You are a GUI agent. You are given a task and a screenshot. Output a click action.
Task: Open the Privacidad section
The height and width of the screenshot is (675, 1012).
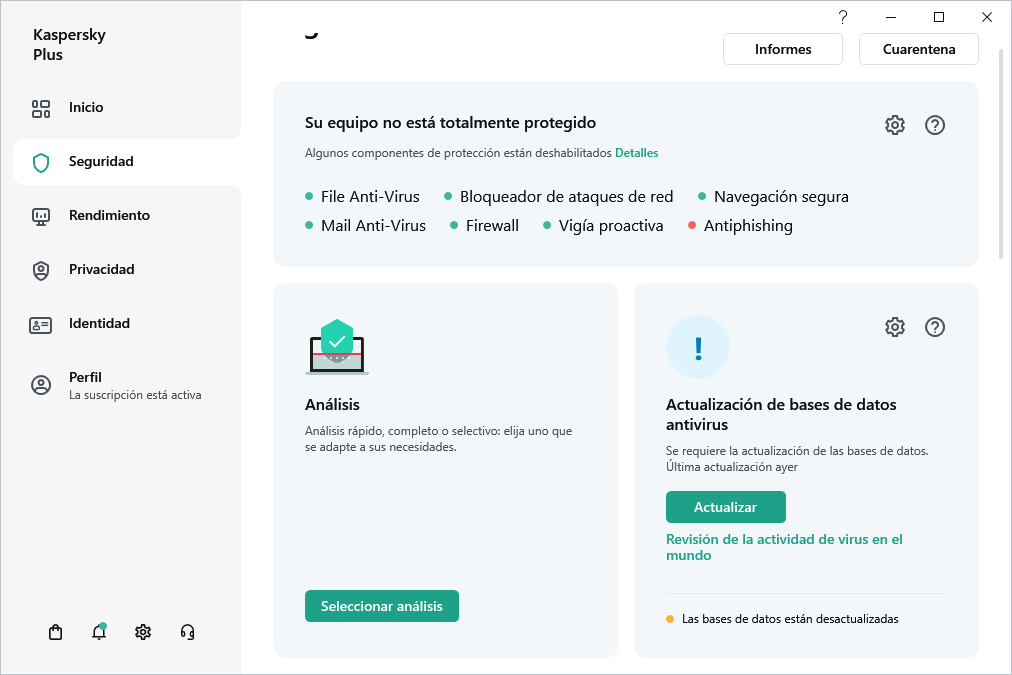point(101,270)
